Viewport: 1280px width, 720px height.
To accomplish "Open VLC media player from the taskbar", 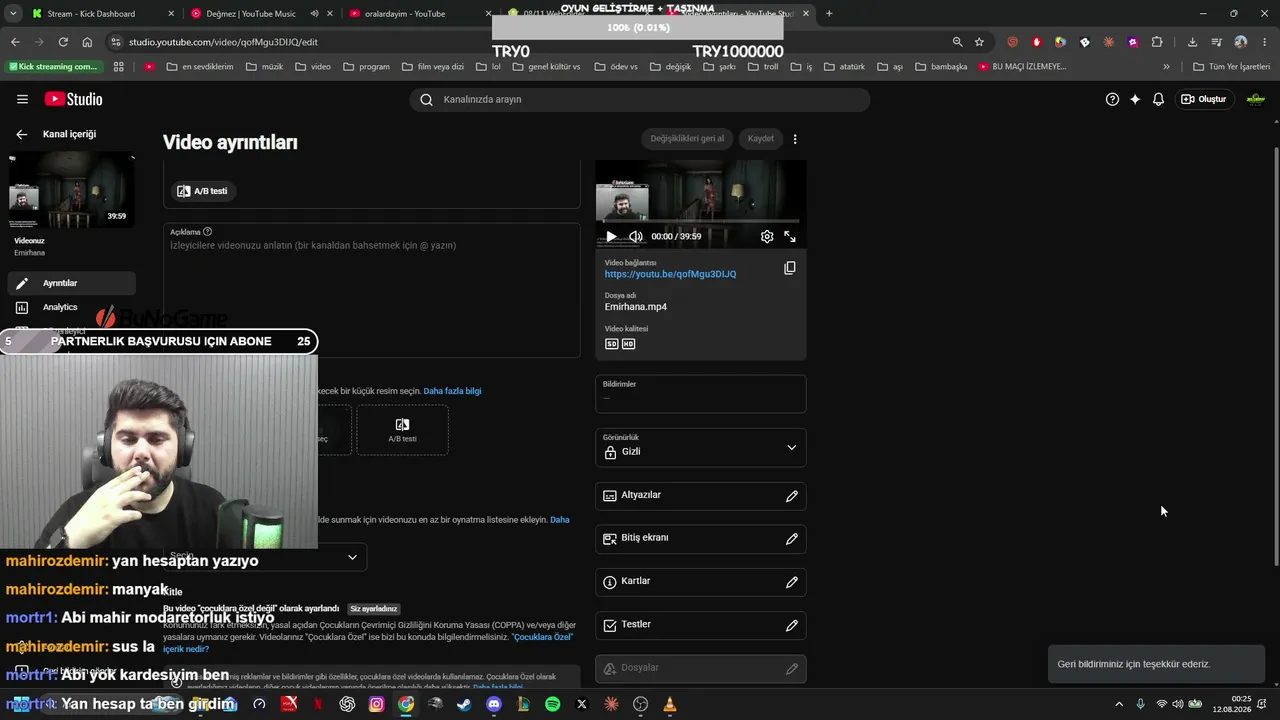I will coord(670,704).
